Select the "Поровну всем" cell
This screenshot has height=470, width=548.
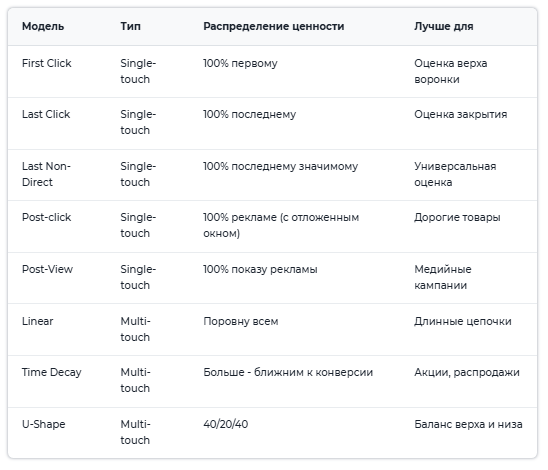click(241, 321)
